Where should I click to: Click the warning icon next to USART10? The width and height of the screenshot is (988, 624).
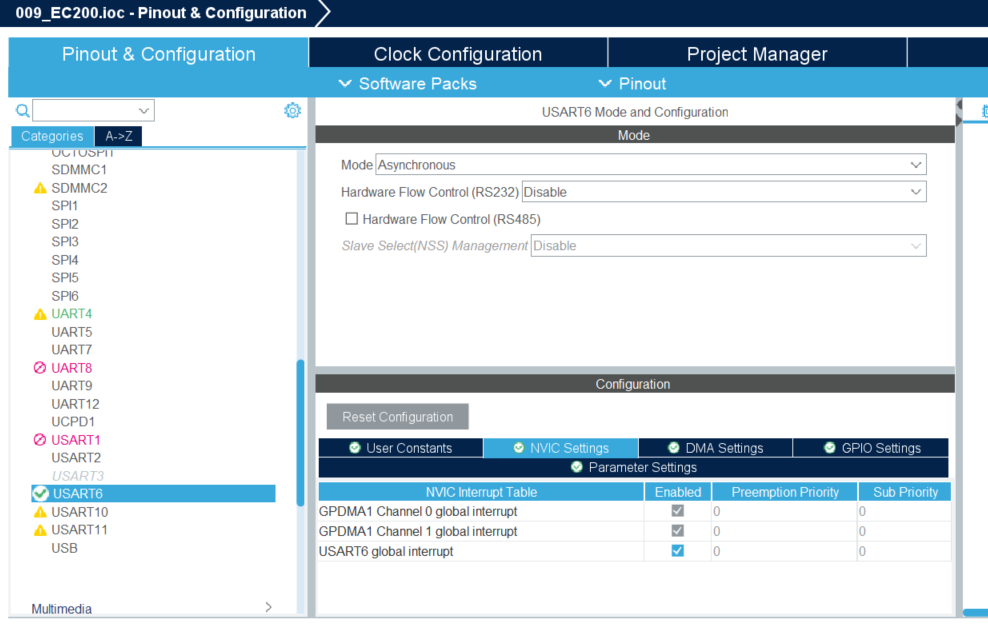[x=40, y=511]
